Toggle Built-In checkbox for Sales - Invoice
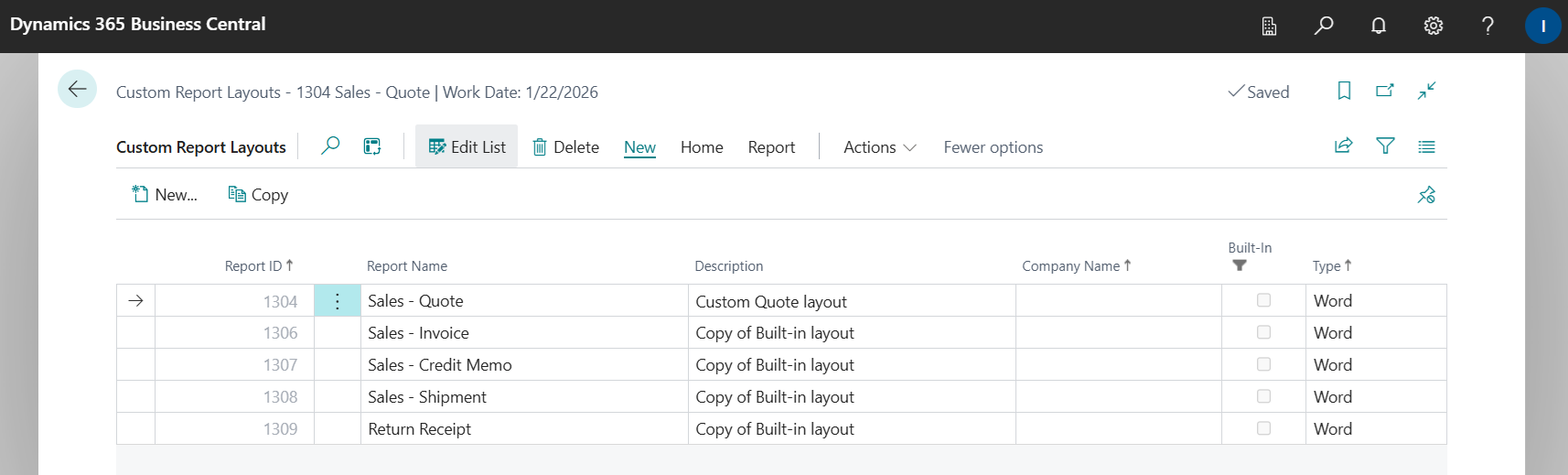 [x=1263, y=332]
